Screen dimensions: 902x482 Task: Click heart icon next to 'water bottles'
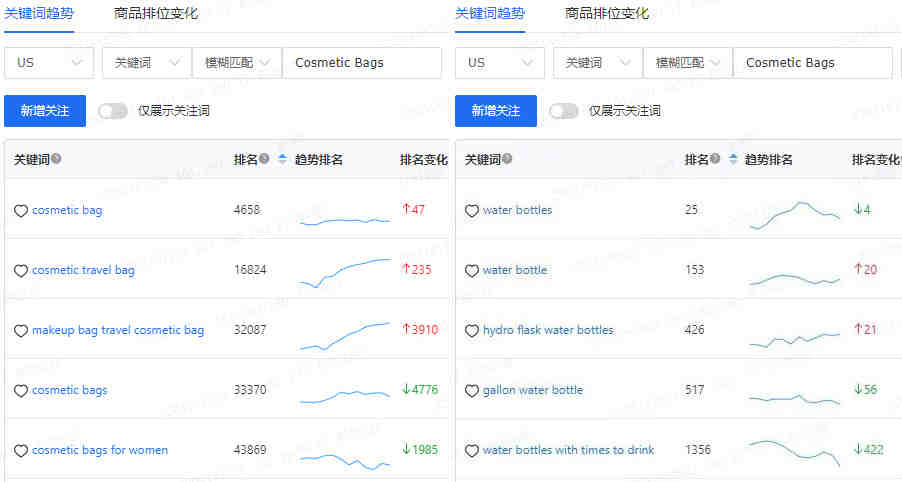coord(472,211)
